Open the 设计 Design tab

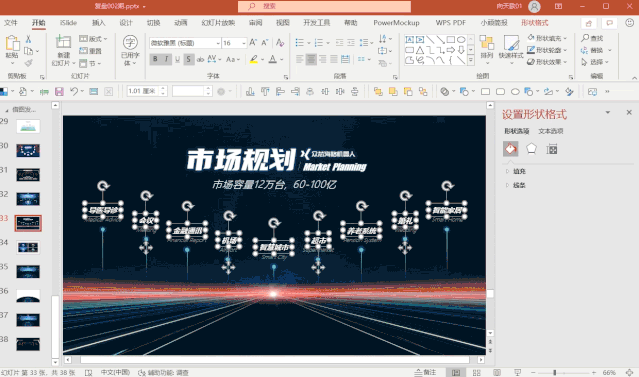click(x=126, y=23)
